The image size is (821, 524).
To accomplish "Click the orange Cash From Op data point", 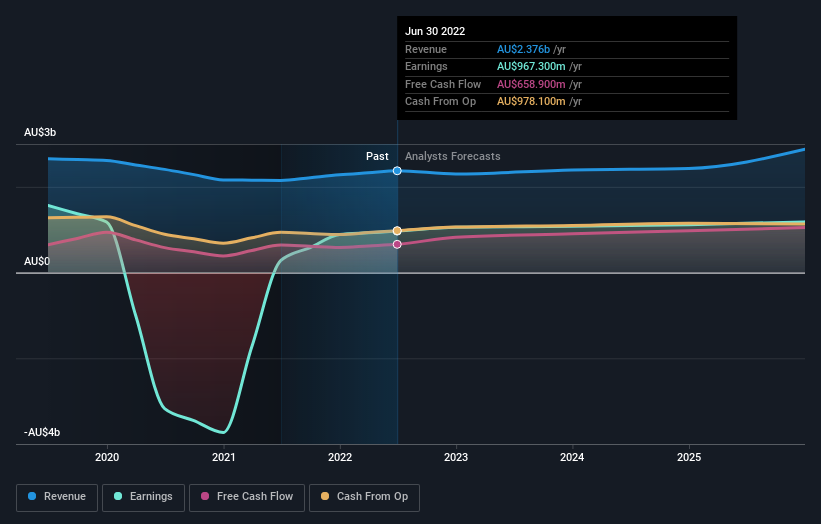I will 397,231.
